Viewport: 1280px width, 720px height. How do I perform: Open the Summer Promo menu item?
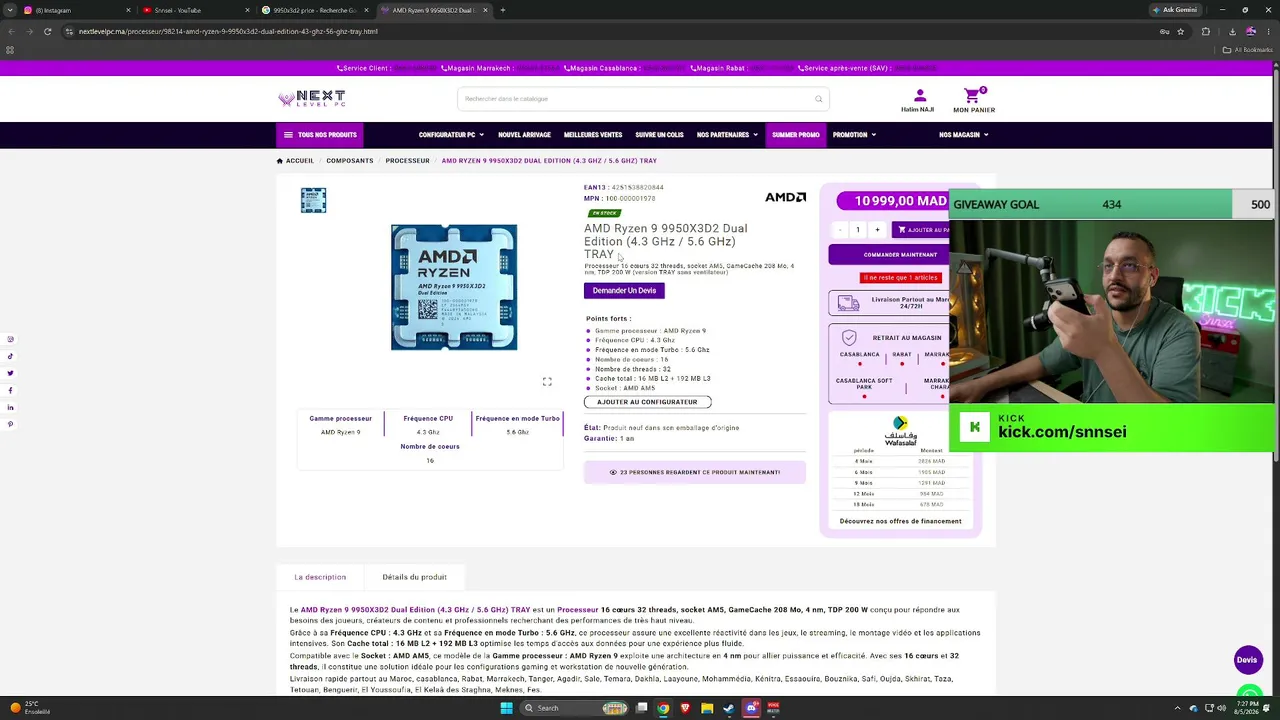click(795, 135)
